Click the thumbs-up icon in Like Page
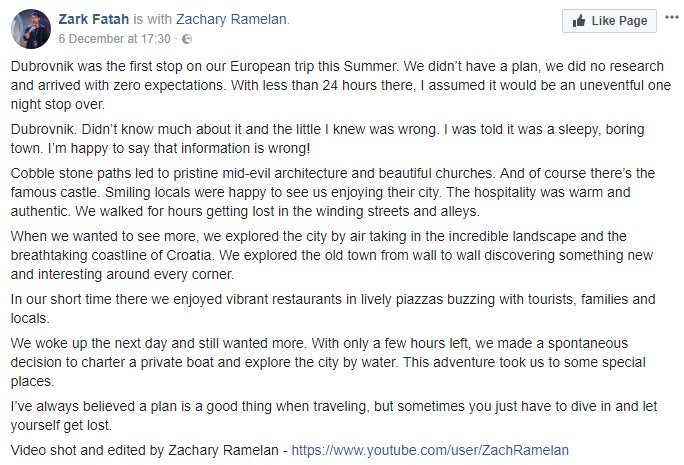 (580, 20)
